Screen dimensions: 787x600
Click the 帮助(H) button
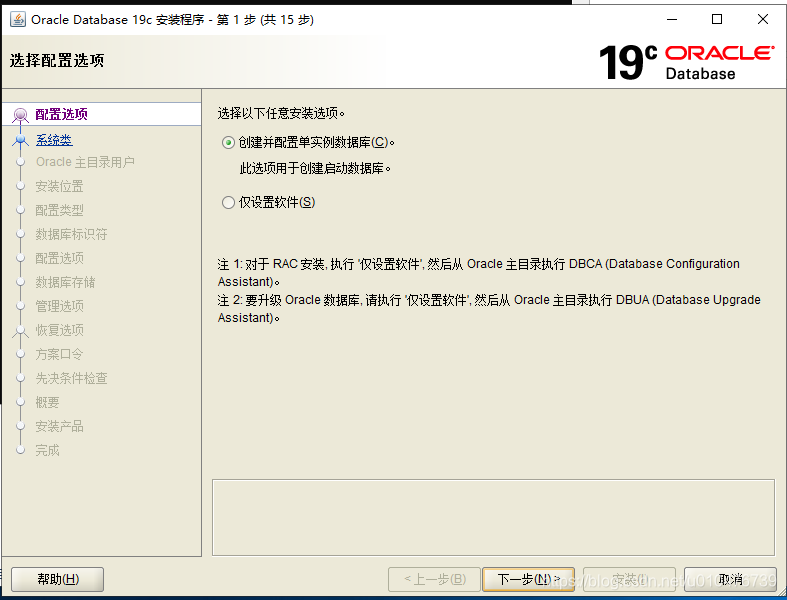coord(58,579)
